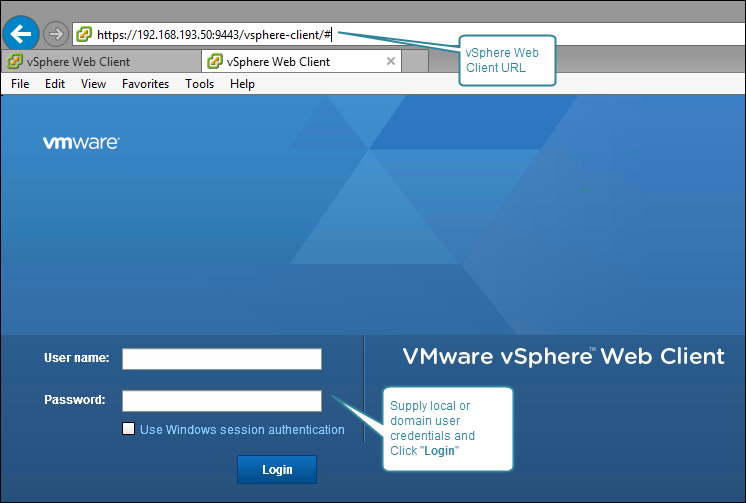The image size is (746, 503).
Task: Open the Favorites menu
Action: coord(145,84)
